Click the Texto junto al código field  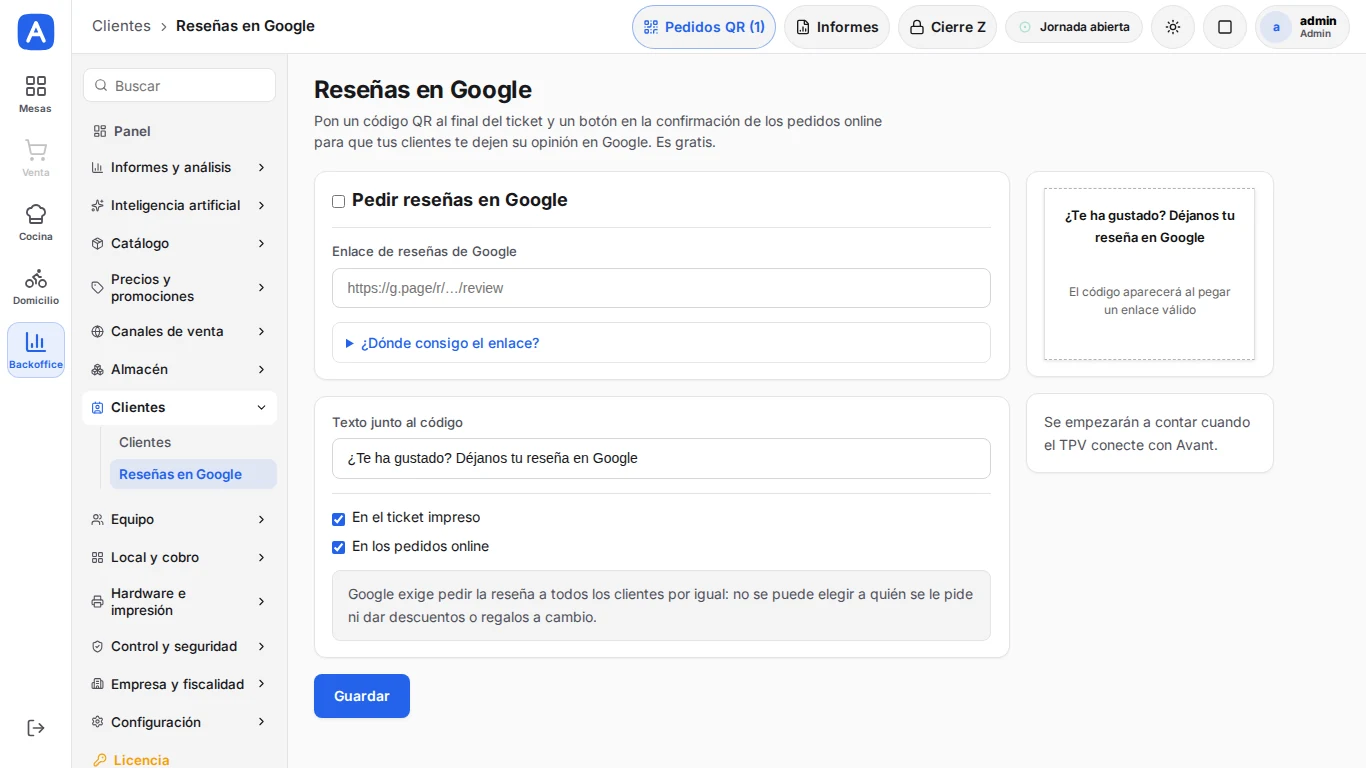pyautogui.click(x=661, y=458)
